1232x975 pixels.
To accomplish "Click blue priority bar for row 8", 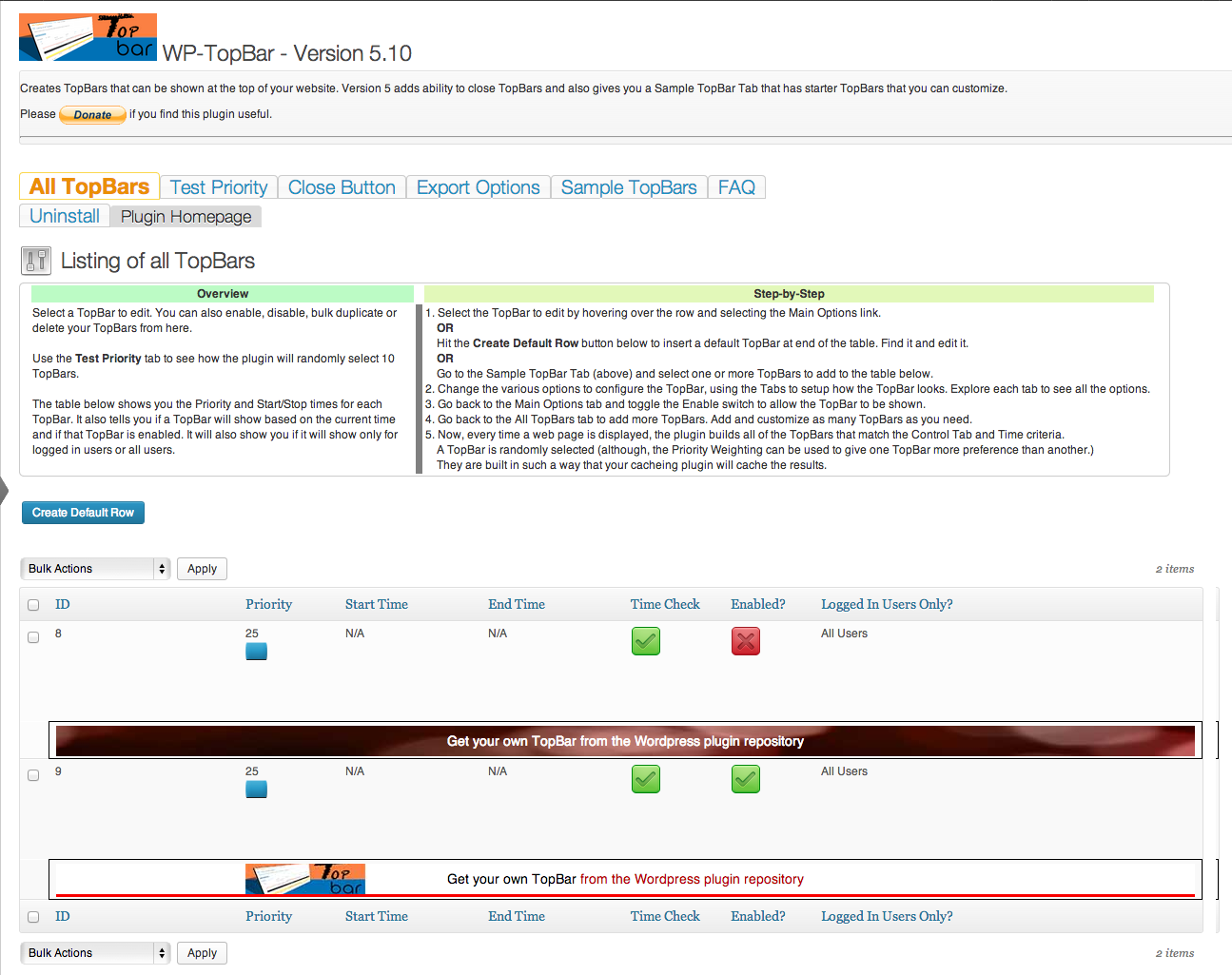I will [256, 652].
